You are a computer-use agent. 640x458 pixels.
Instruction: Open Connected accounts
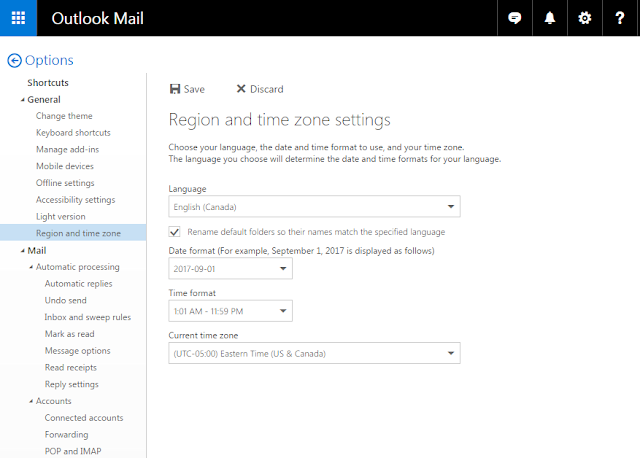click(84, 418)
